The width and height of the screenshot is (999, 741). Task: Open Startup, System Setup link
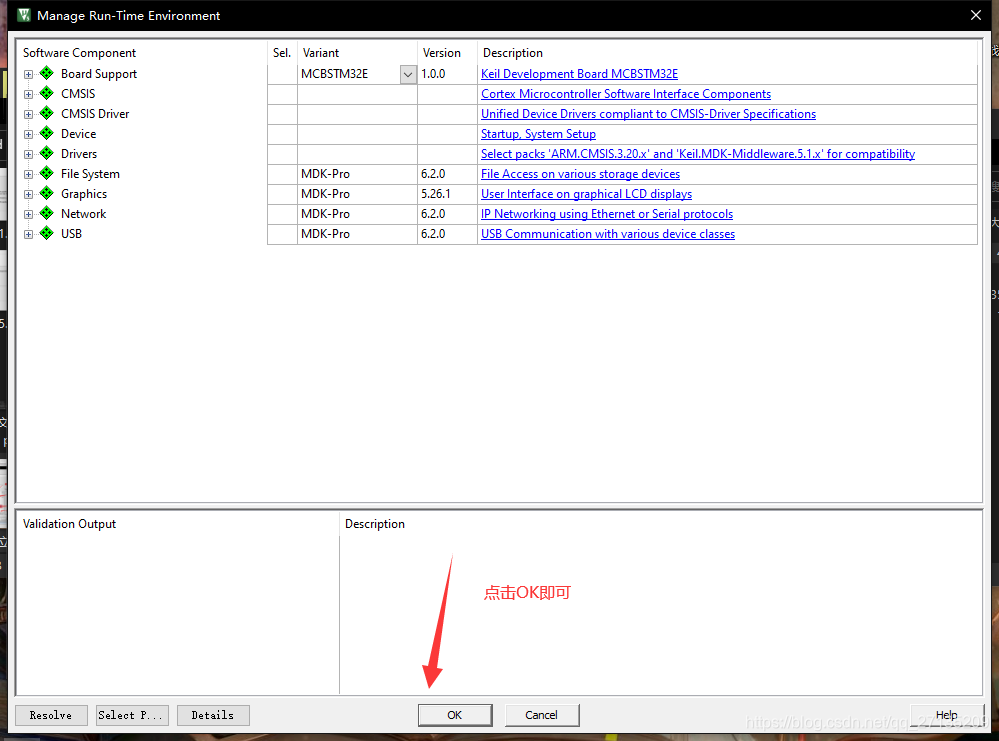click(x=538, y=134)
